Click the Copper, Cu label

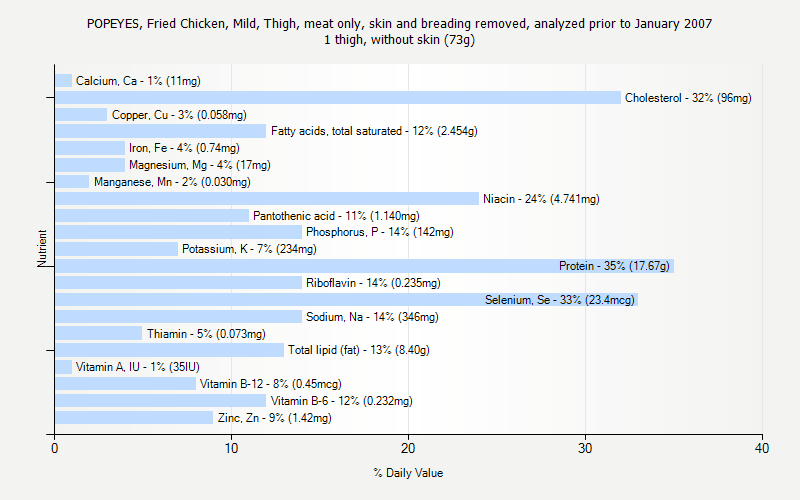179,115
